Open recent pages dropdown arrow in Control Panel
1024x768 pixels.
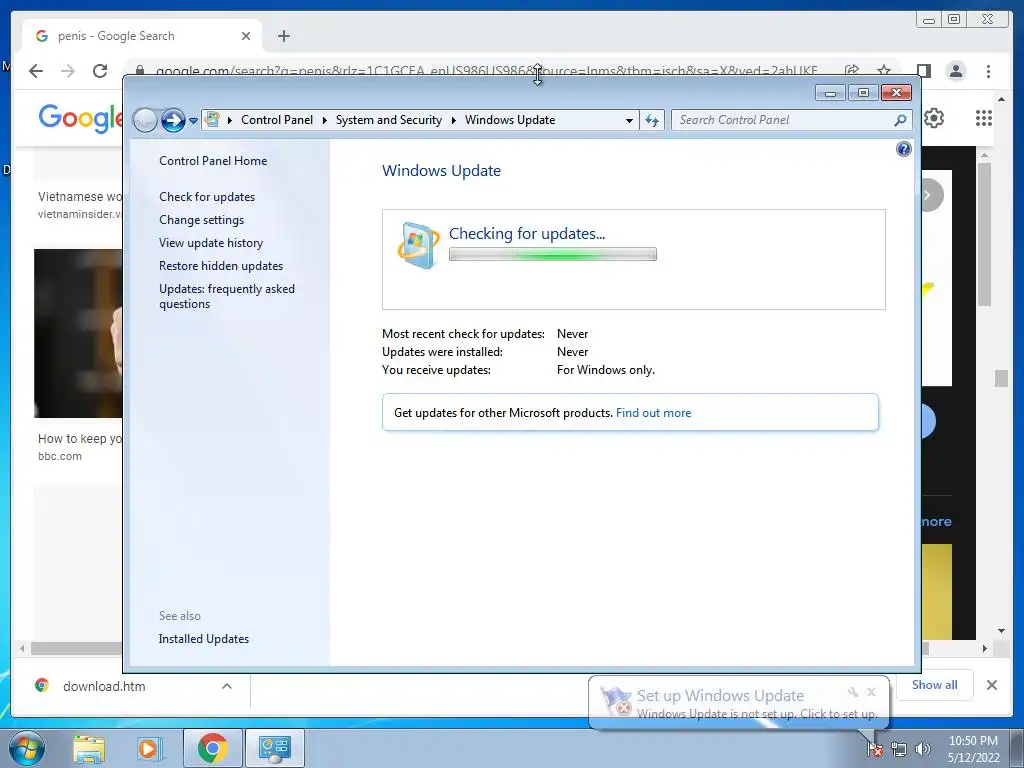[x=193, y=120]
